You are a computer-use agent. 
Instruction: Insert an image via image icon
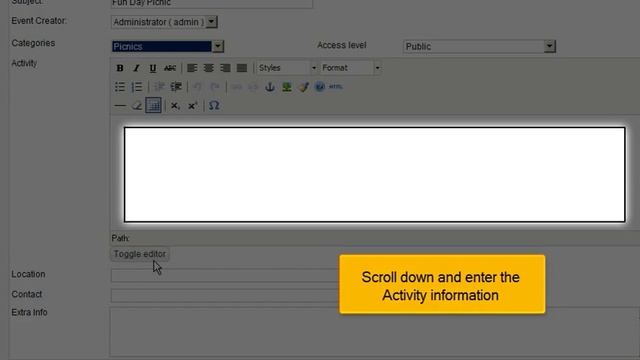pos(287,87)
